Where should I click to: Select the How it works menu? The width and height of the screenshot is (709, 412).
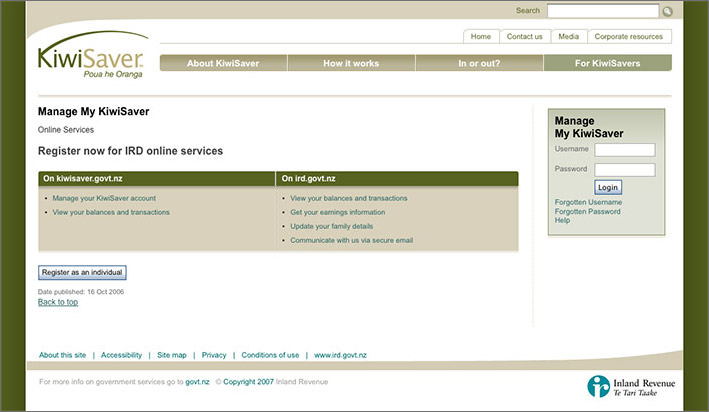tap(351, 63)
